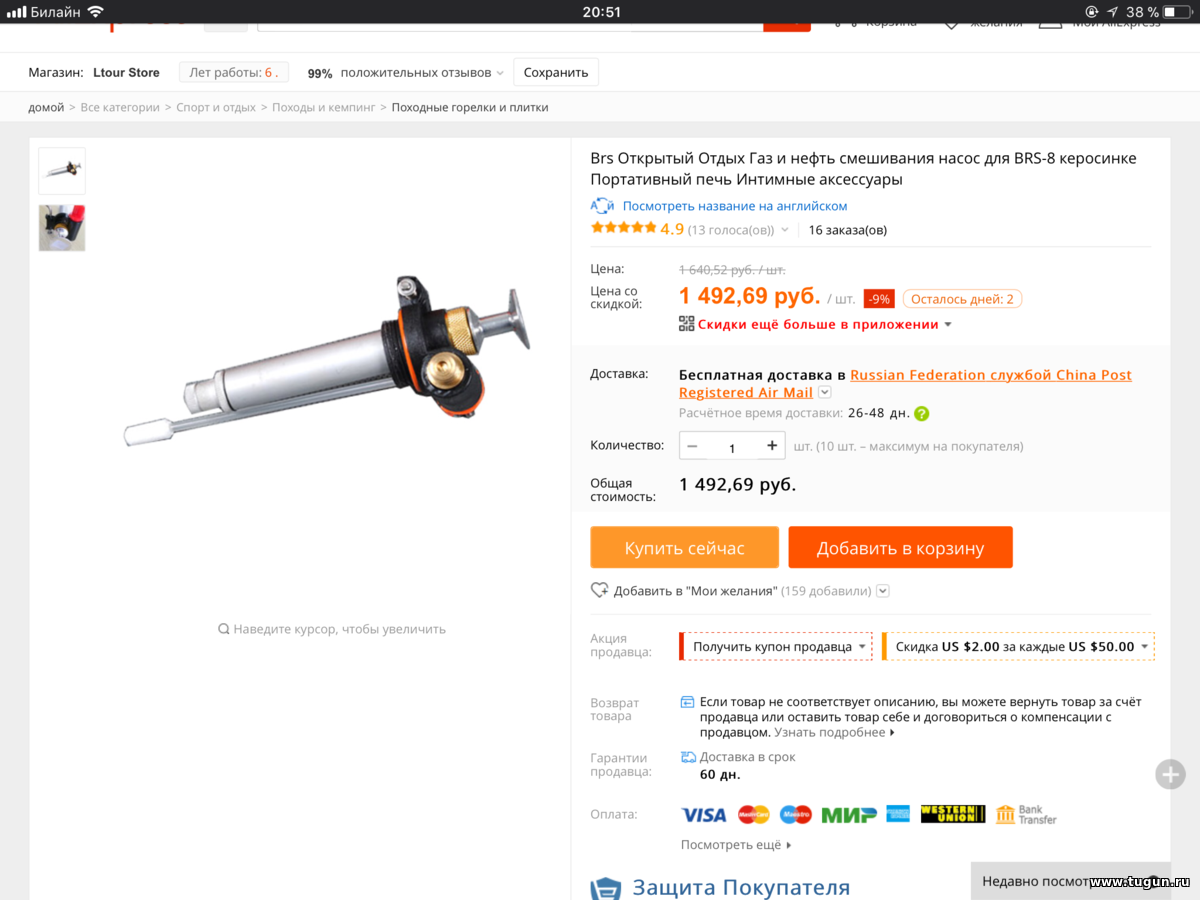
Task: Click the quantity input field
Action: [x=732, y=447]
